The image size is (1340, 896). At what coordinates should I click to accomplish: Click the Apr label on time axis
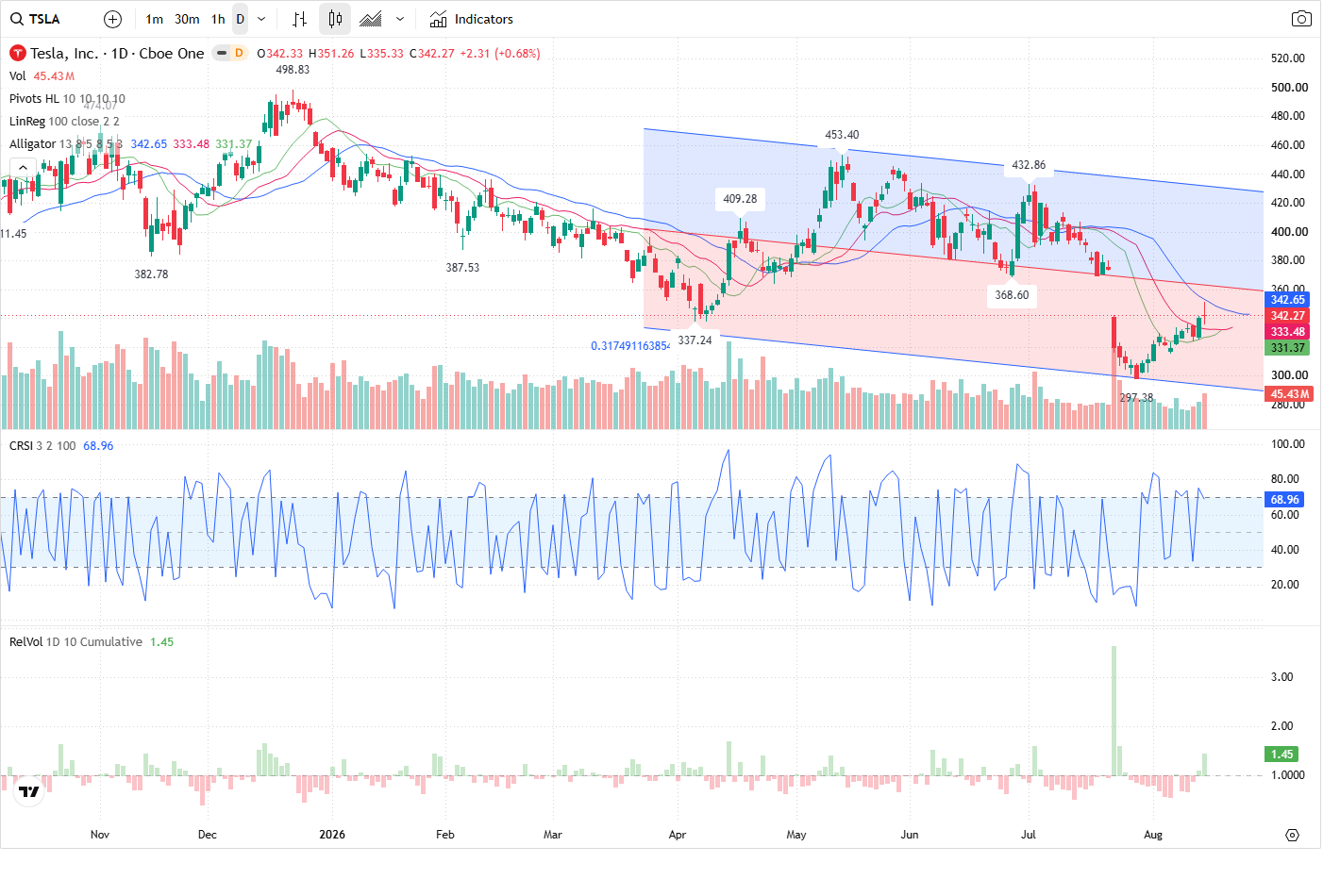(x=678, y=835)
